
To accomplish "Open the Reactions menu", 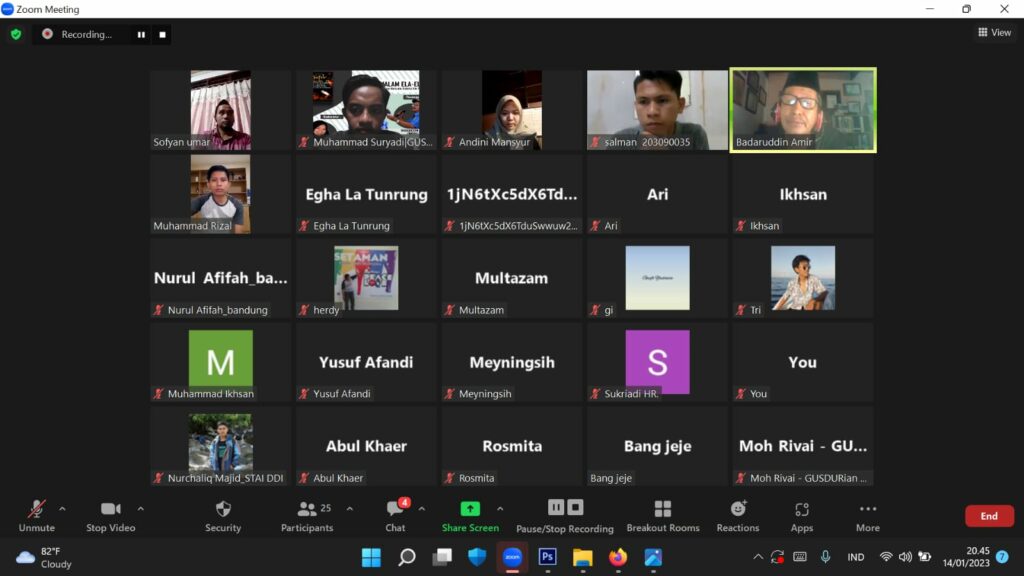I will [x=738, y=514].
